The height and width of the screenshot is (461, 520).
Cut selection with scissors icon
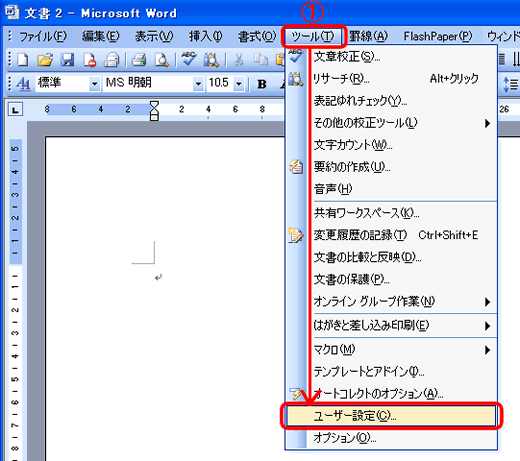(238, 60)
